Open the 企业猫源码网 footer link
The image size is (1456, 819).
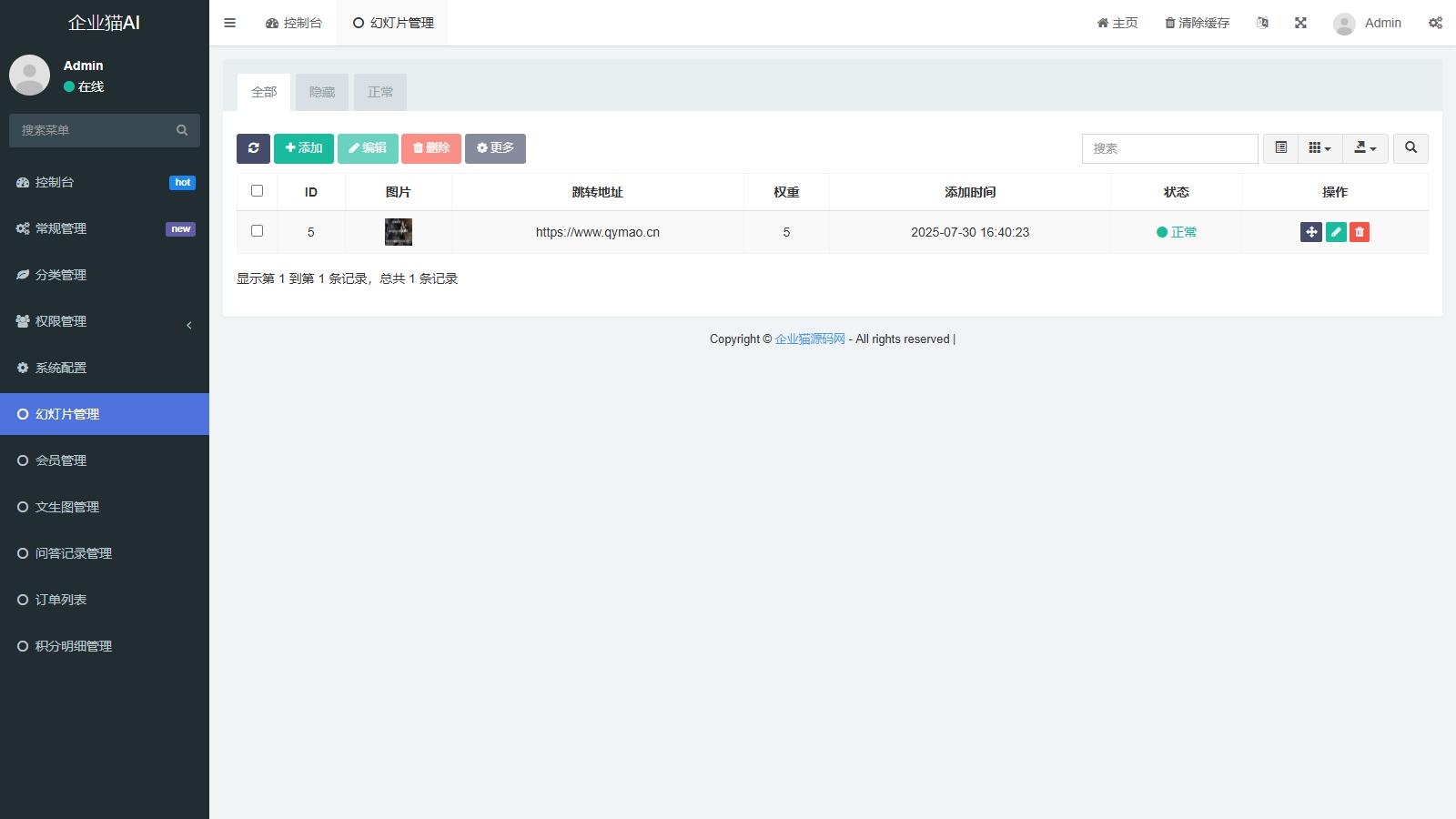(809, 339)
